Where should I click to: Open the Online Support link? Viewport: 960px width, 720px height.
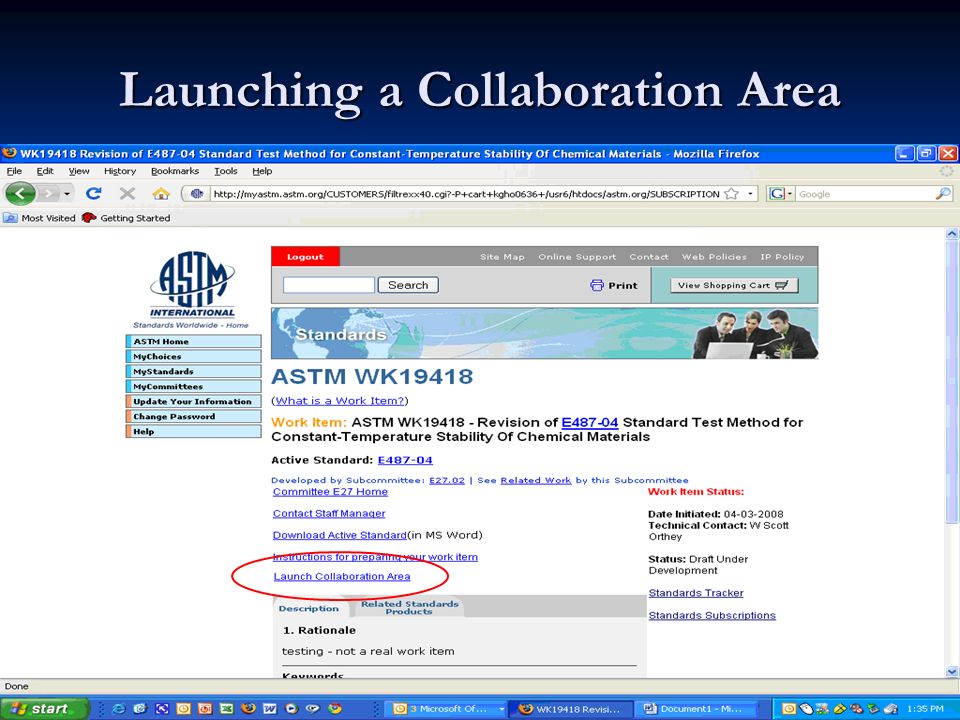pyautogui.click(x=577, y=257)
